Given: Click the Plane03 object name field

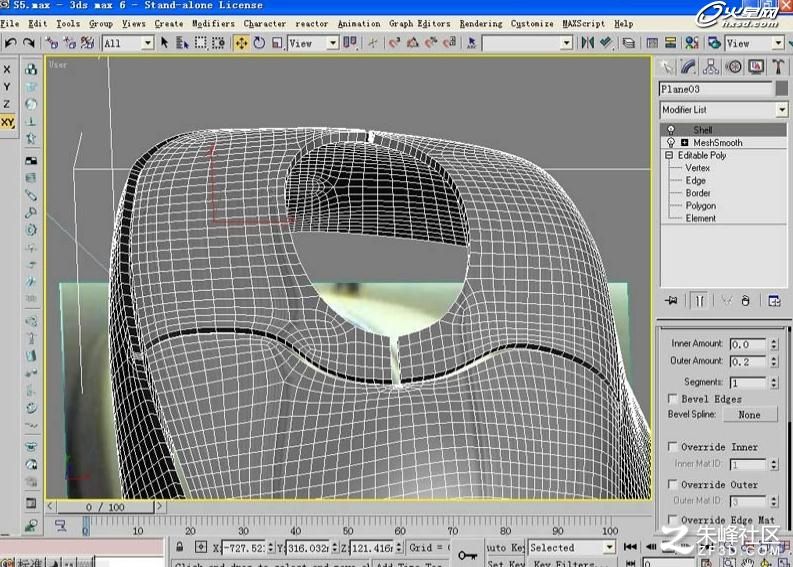Looking at the screenshot, I should [x=716, y=89].
